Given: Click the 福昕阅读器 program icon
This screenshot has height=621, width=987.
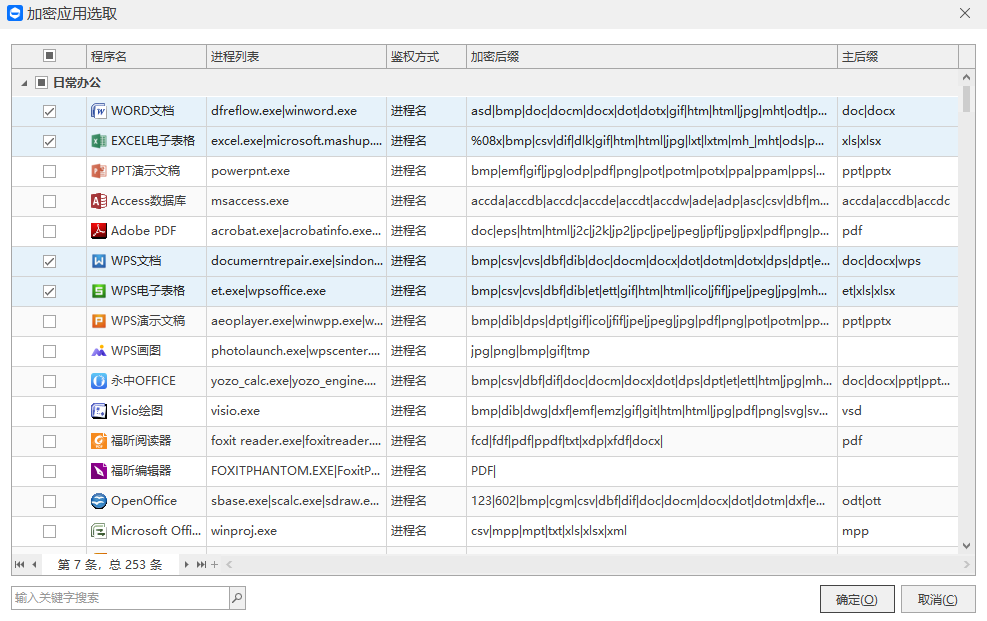Looking at the screenshot, I should pos(99,441).
